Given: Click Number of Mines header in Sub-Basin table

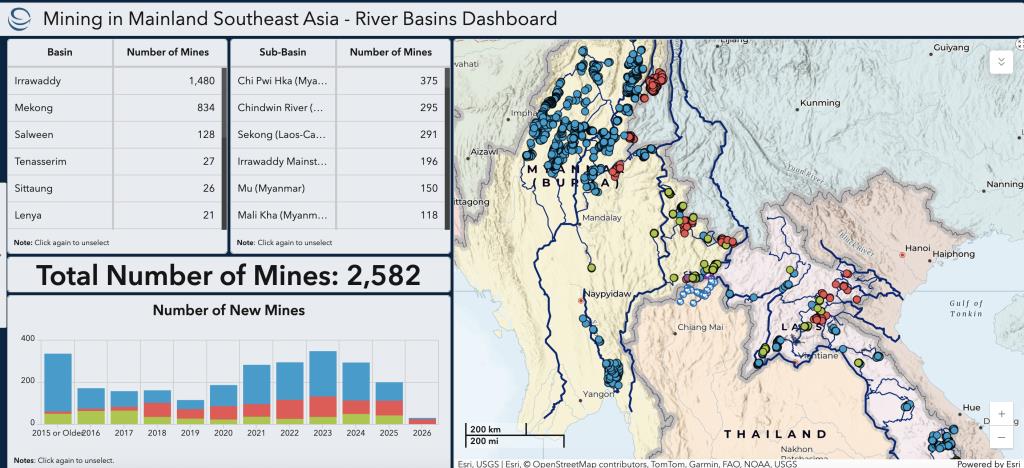Looking at the screenshot, I should click(x=391, y=52).
